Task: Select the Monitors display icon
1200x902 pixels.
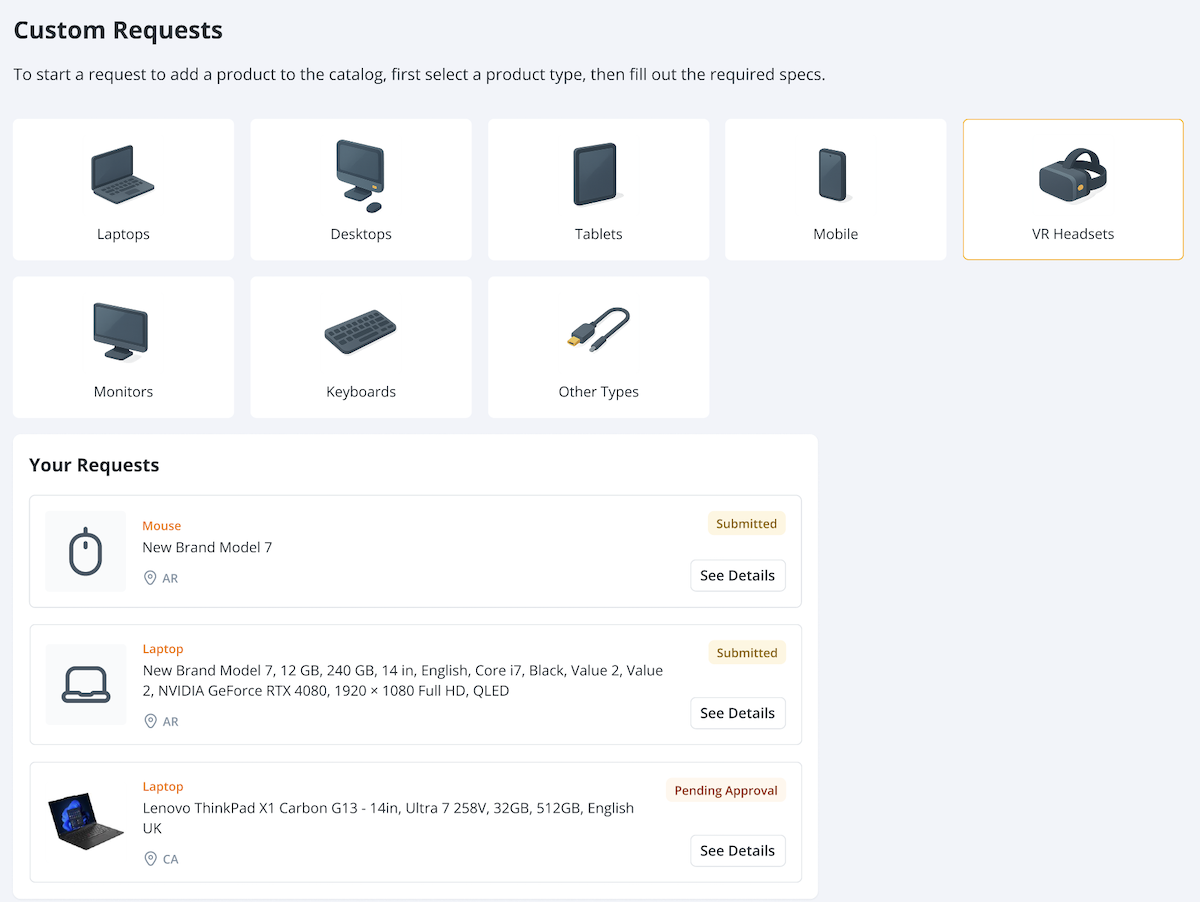Action: pyautogui.click(x=123, y=332)
